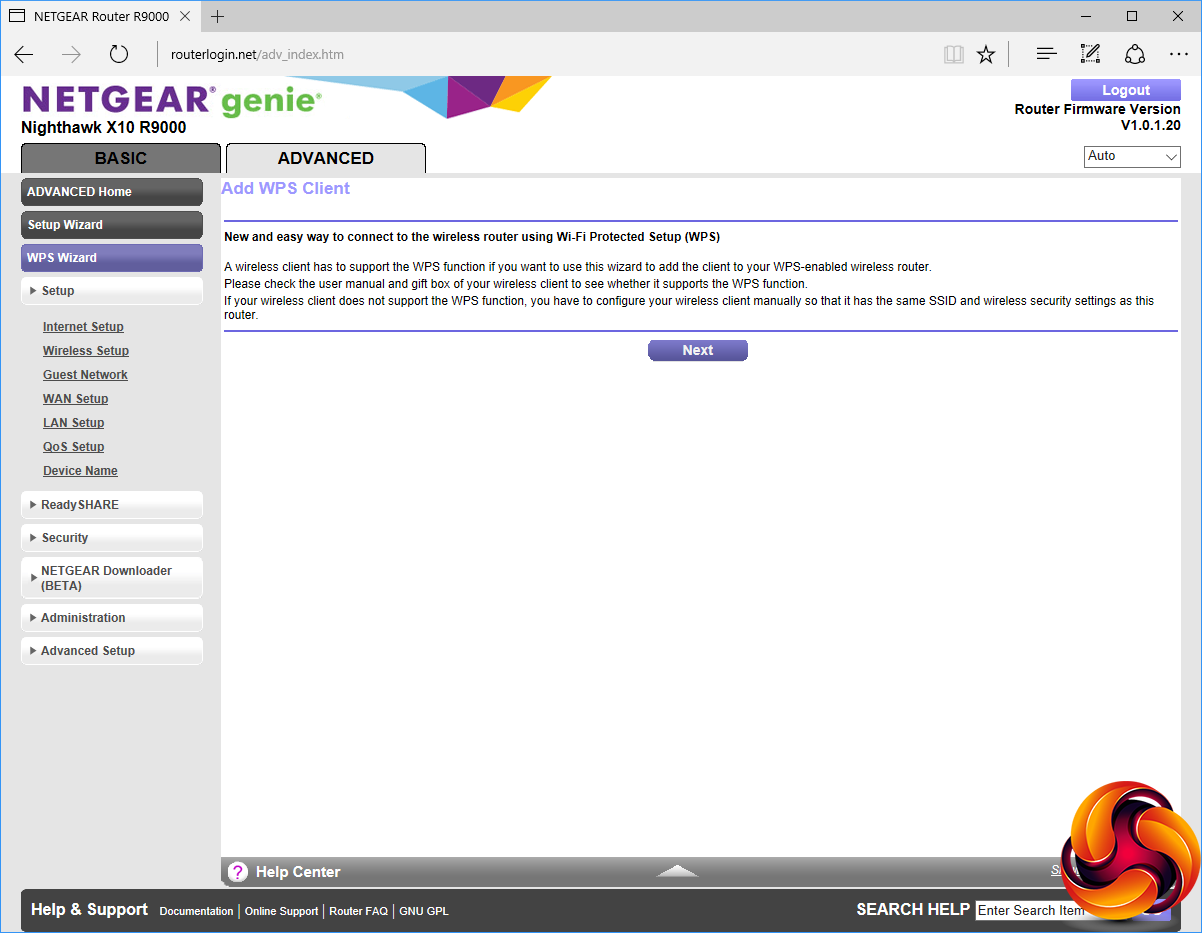Image resolution: width=1202 pixels, height=933 pixels.
Task: Open Internet Setup link
Action: point(83,327)
